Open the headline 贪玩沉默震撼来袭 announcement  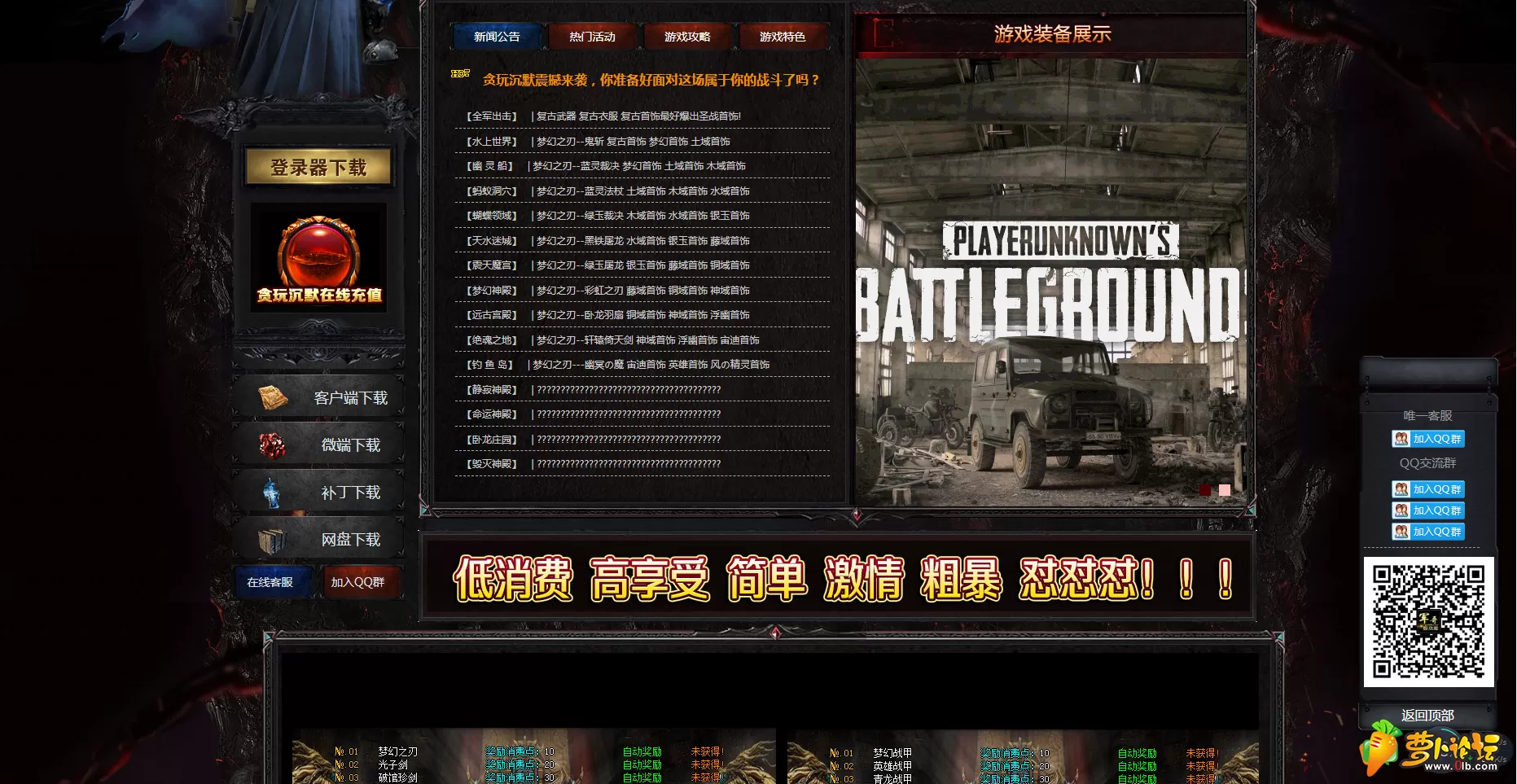pyautogui.click(x=651, y=80)
